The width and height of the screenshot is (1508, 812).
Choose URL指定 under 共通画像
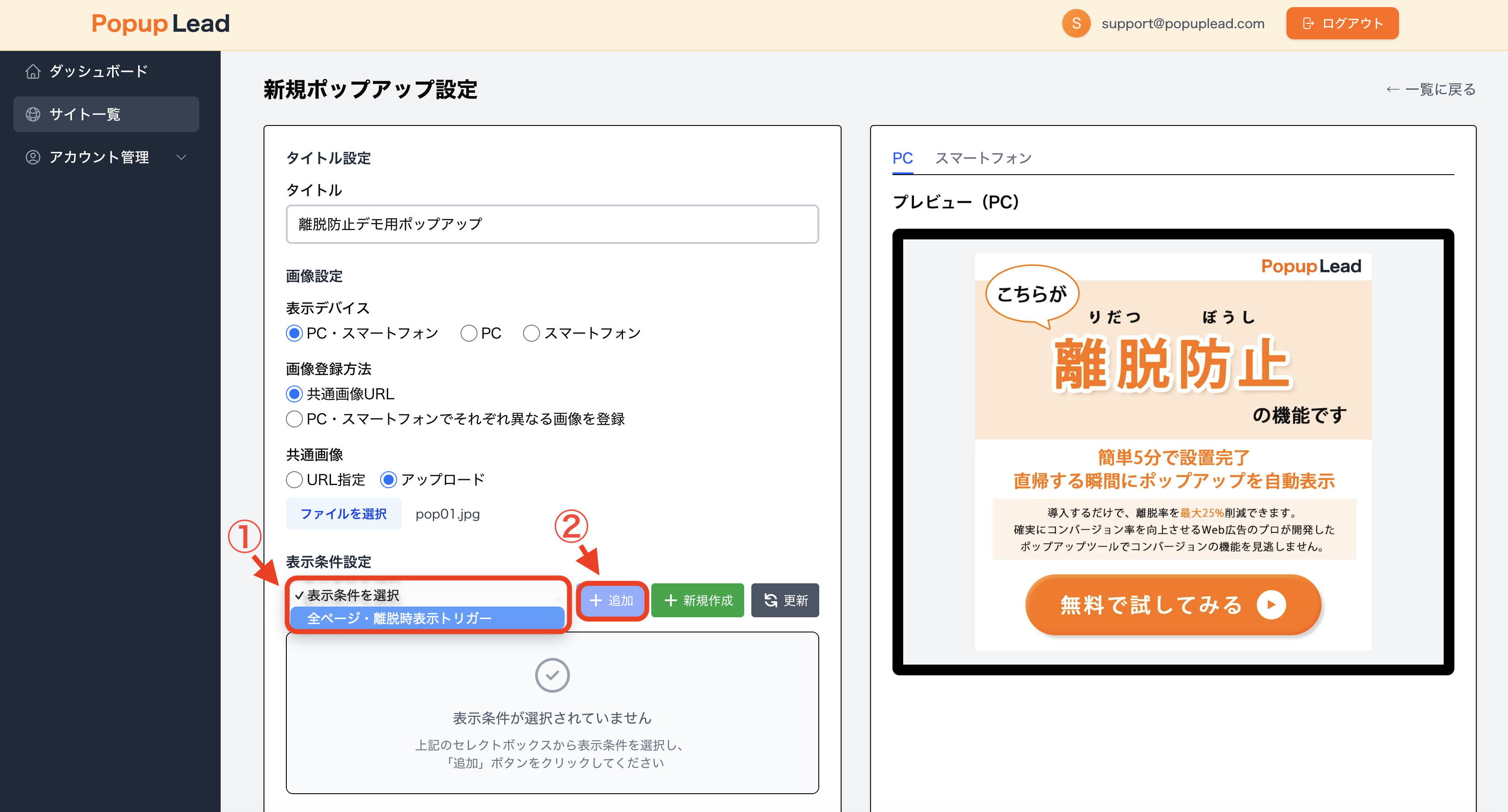(294, 479)
